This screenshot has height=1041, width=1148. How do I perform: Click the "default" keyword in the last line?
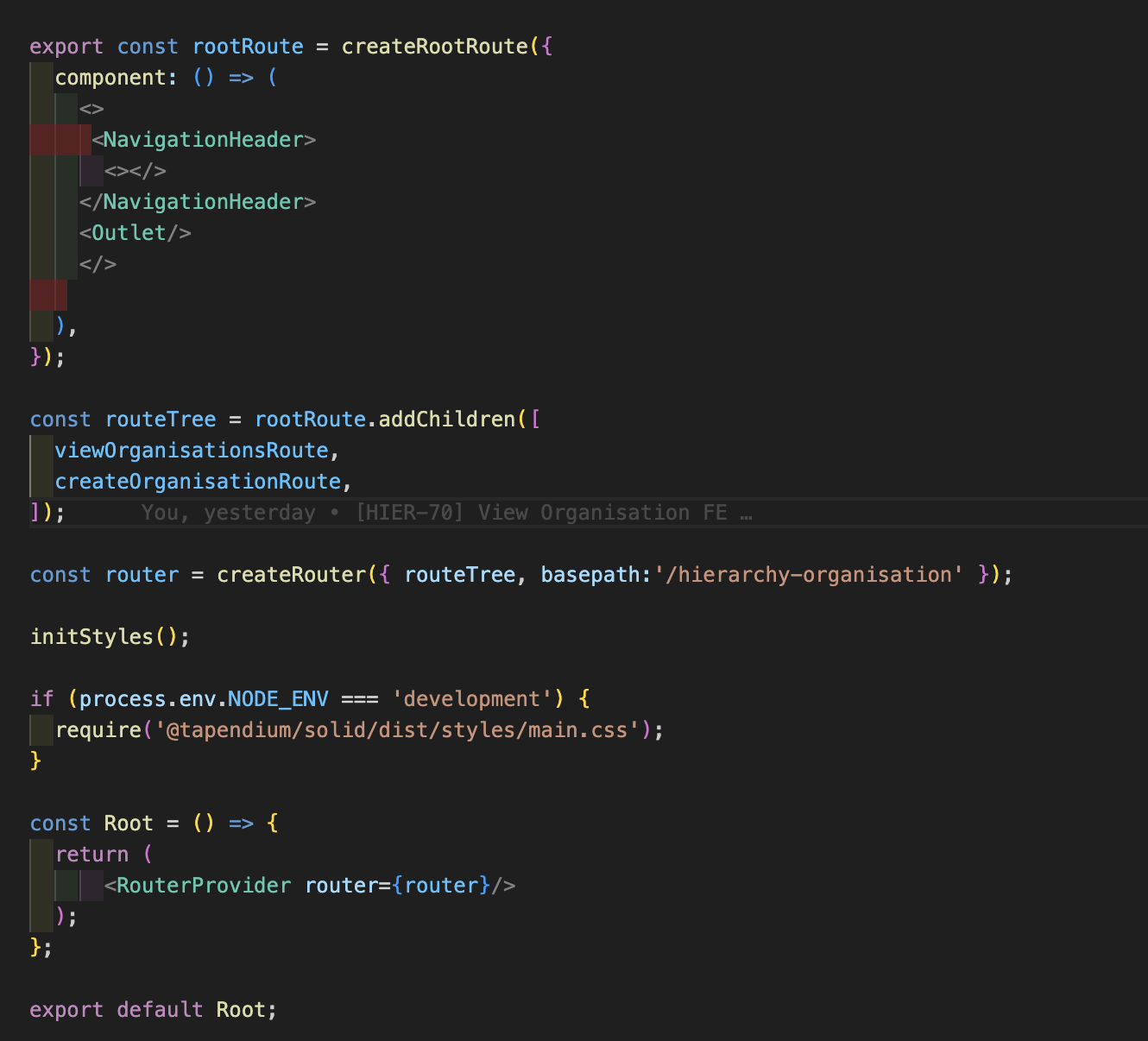point(161,1010)
